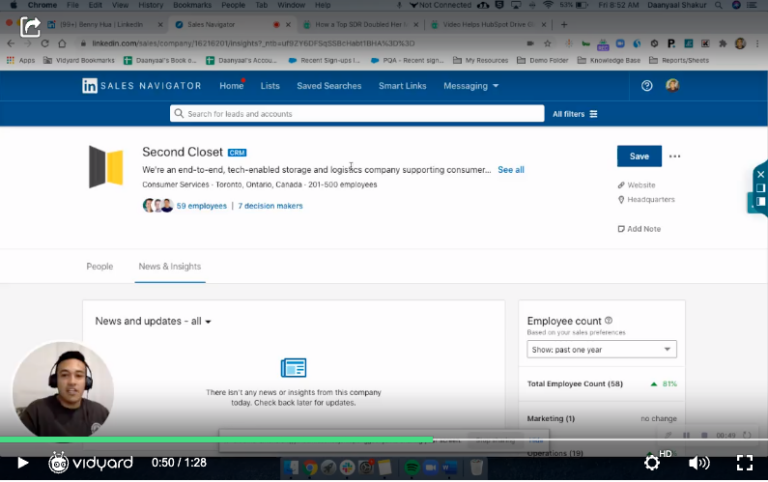Open Demo Folder bookmark folder

pos(543,60)
